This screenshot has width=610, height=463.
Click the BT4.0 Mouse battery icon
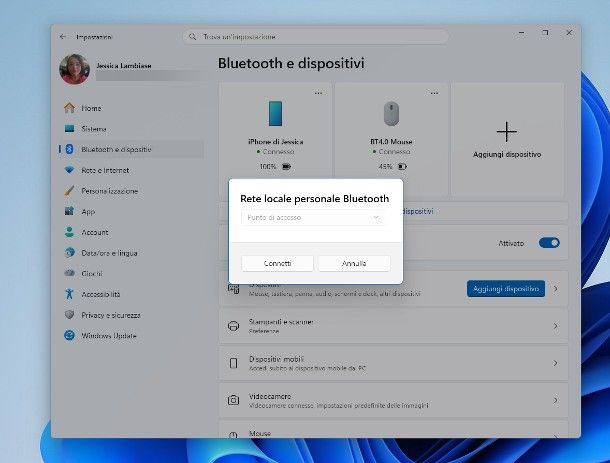pos(402,167)
